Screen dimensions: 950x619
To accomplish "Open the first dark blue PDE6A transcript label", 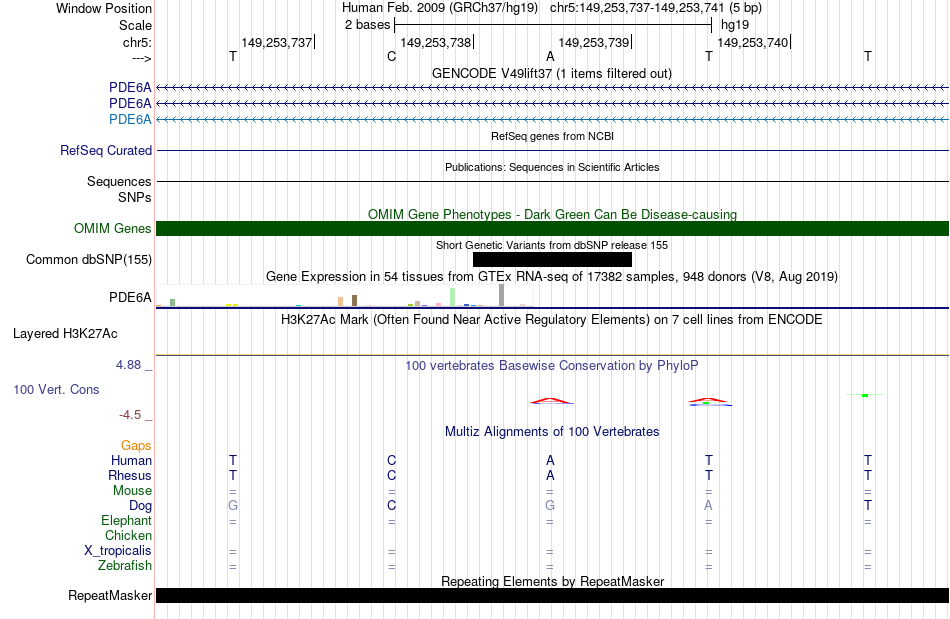I will click(x=130, y=88).
